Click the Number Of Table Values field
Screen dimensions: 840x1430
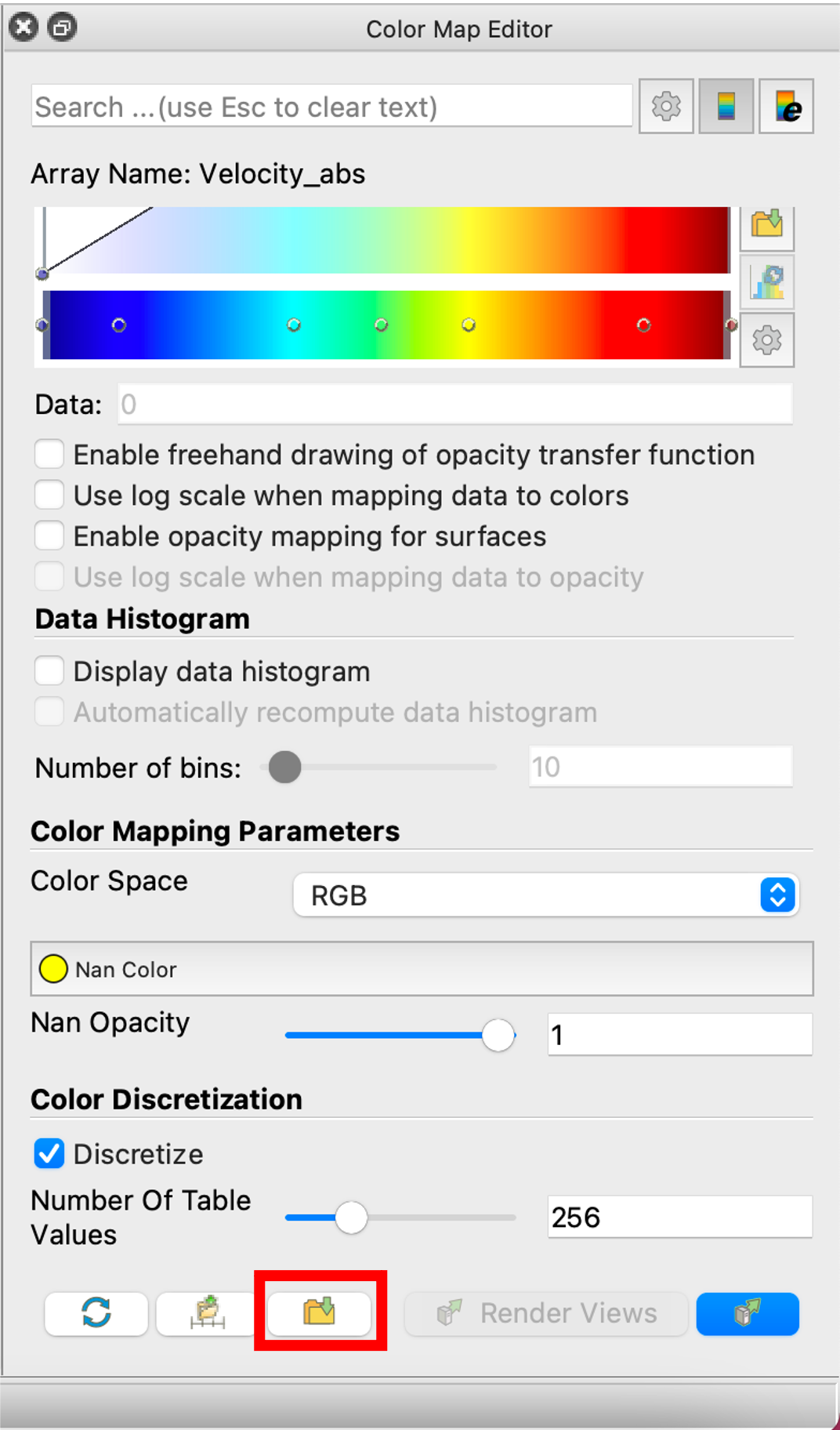pyautogui.click(x=680, y=1217)
